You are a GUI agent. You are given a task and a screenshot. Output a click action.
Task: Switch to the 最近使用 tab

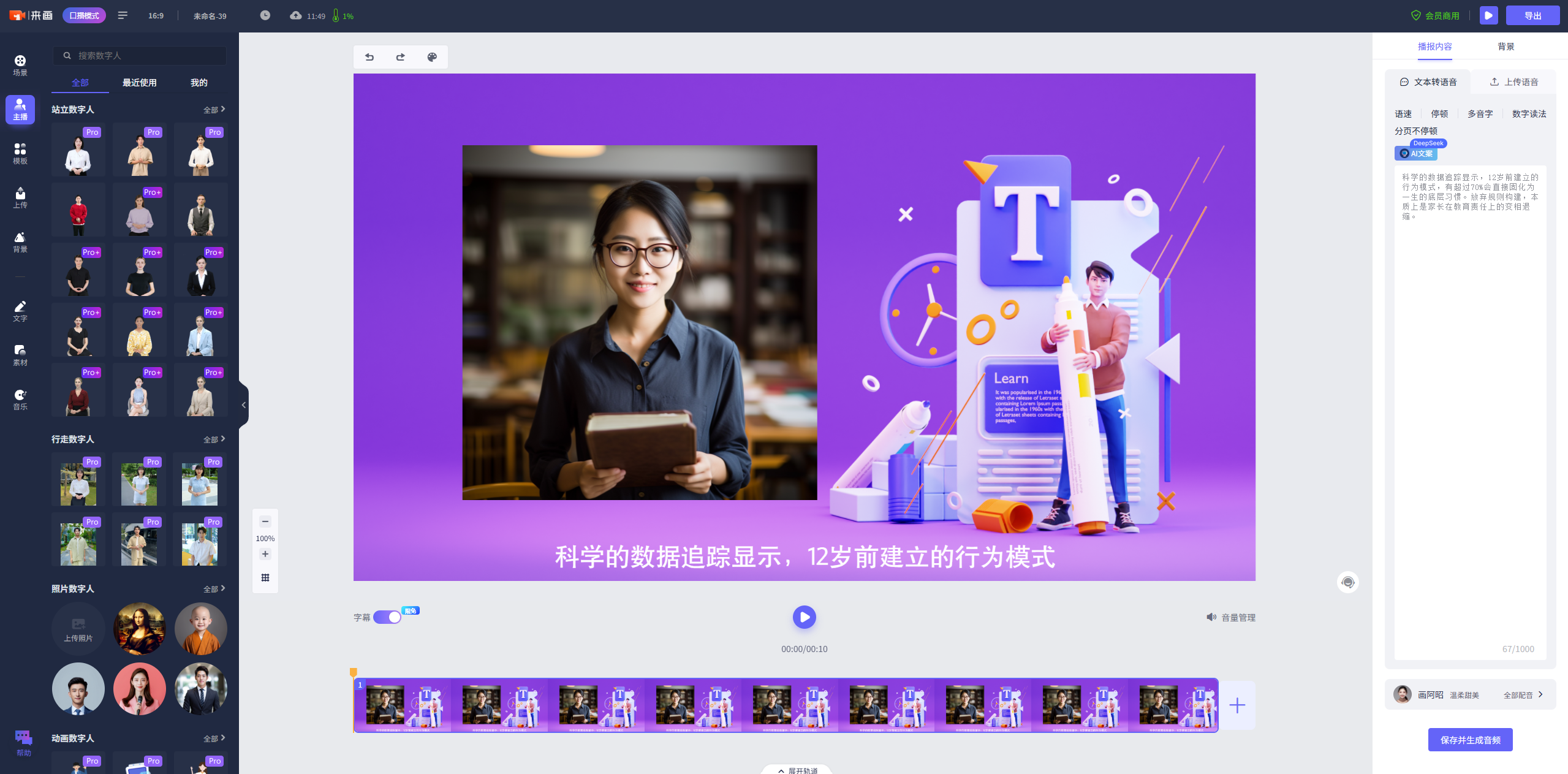(140, 83)
